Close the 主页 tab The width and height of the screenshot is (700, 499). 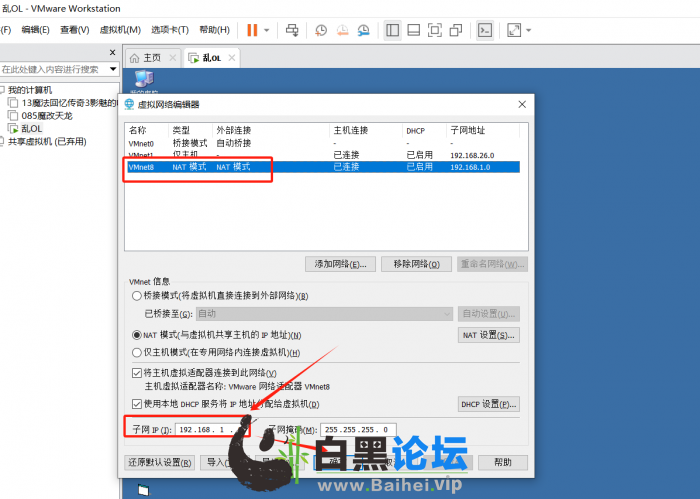[x=173, y=58]
